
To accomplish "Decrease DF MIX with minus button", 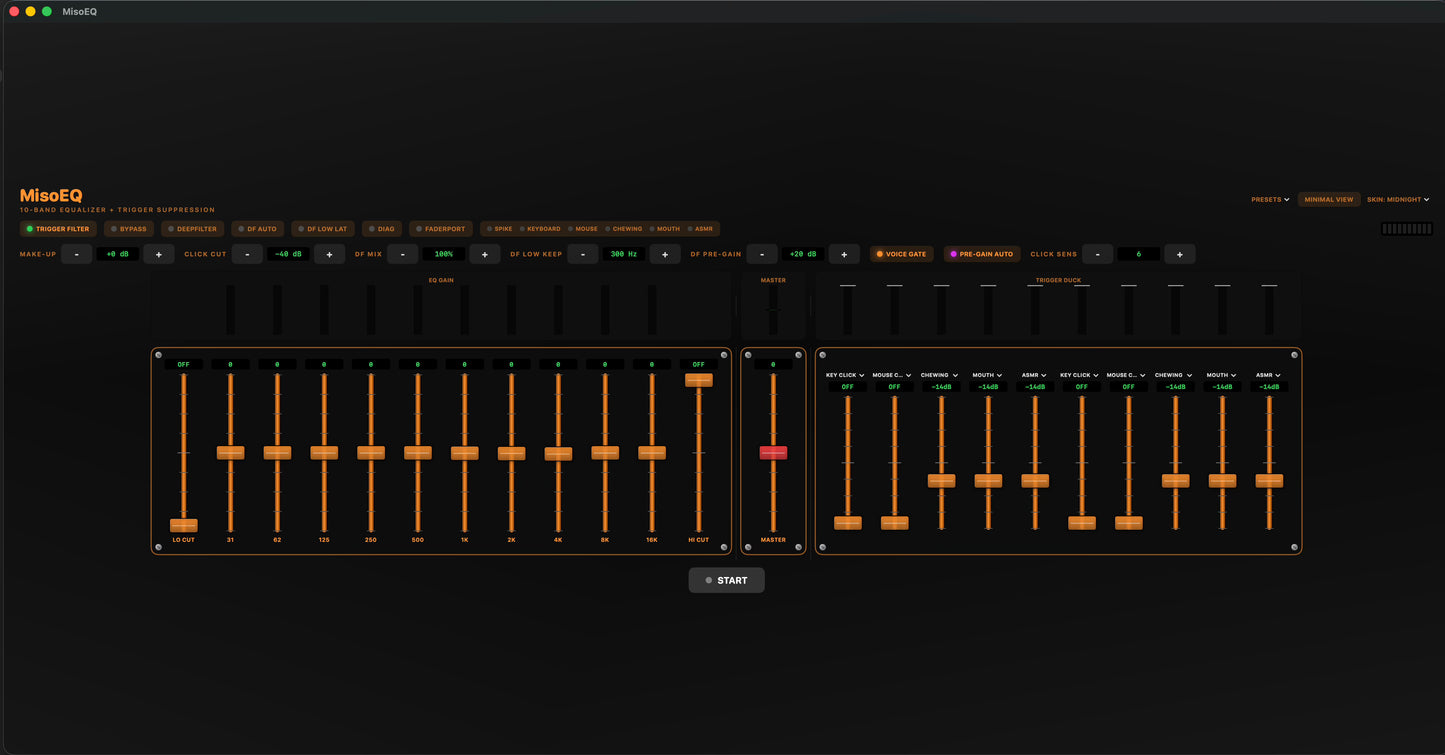I will 403,254.
